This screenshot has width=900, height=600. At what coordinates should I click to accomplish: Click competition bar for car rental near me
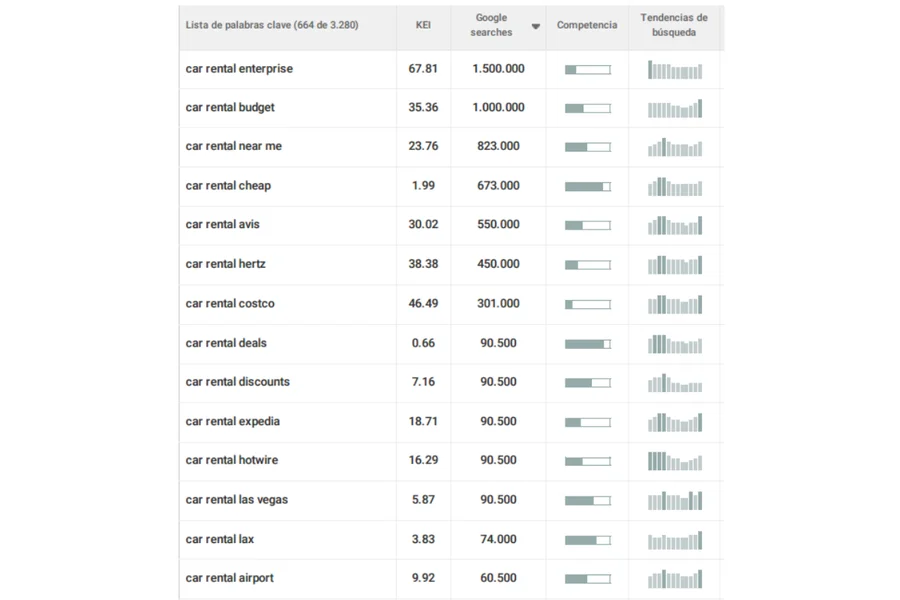[x=587, y=147]
